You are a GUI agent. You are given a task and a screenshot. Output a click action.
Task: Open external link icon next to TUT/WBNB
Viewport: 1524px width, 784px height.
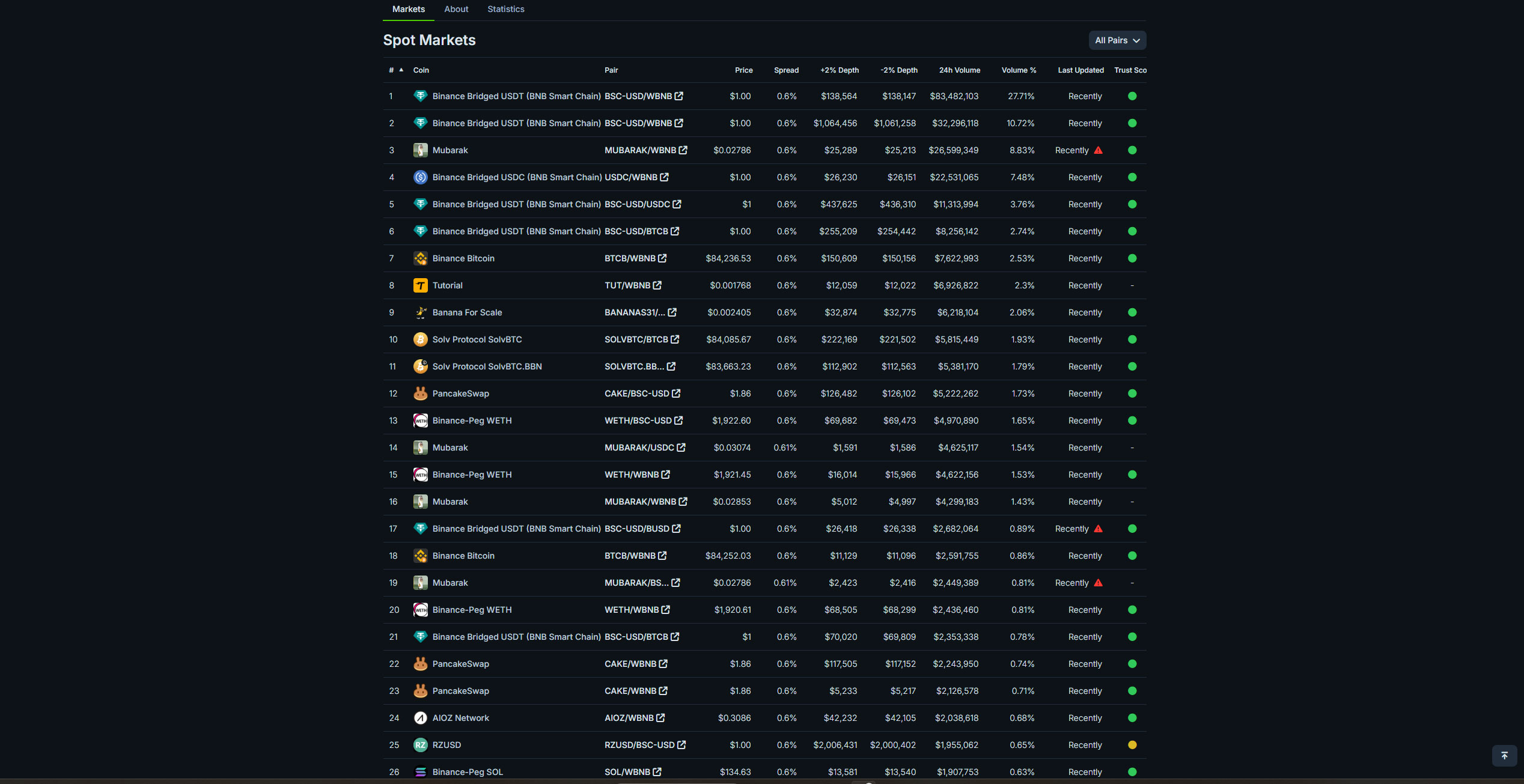657,285
